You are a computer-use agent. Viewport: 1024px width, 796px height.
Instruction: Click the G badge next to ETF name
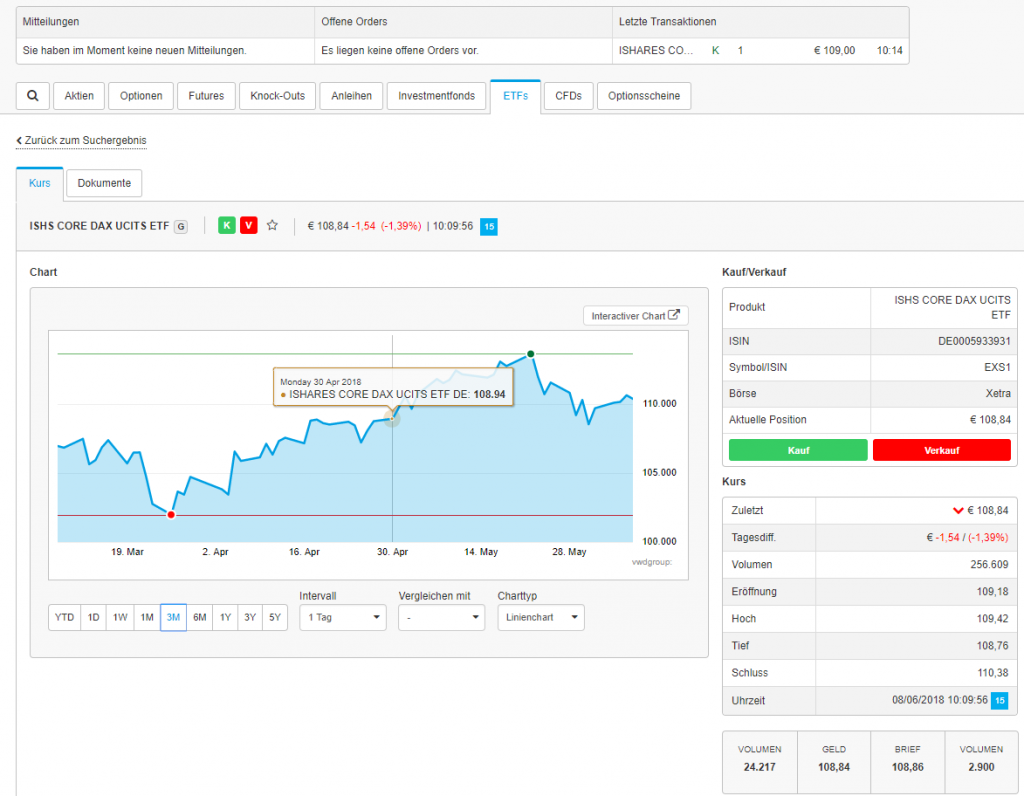(181, 226)
